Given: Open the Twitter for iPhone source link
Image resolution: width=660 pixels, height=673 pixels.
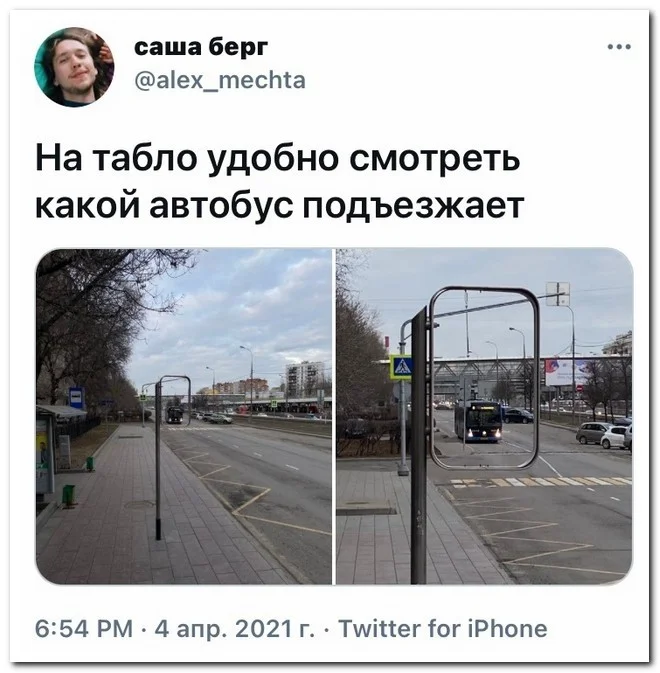Looking at the screenshot, I should pyautogui.click(x=443, y=629).
